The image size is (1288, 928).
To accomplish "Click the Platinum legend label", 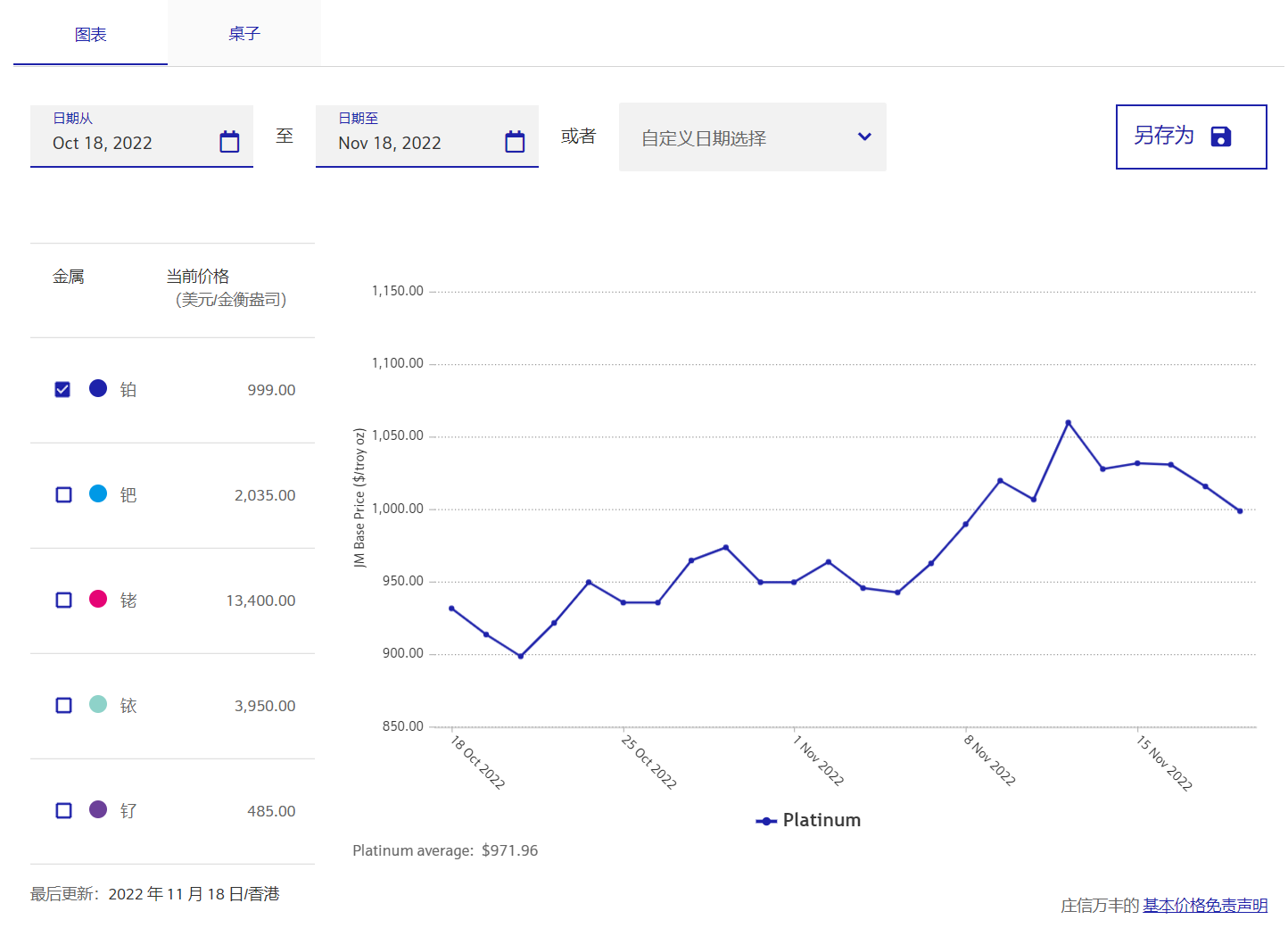I will coord(822,820).
